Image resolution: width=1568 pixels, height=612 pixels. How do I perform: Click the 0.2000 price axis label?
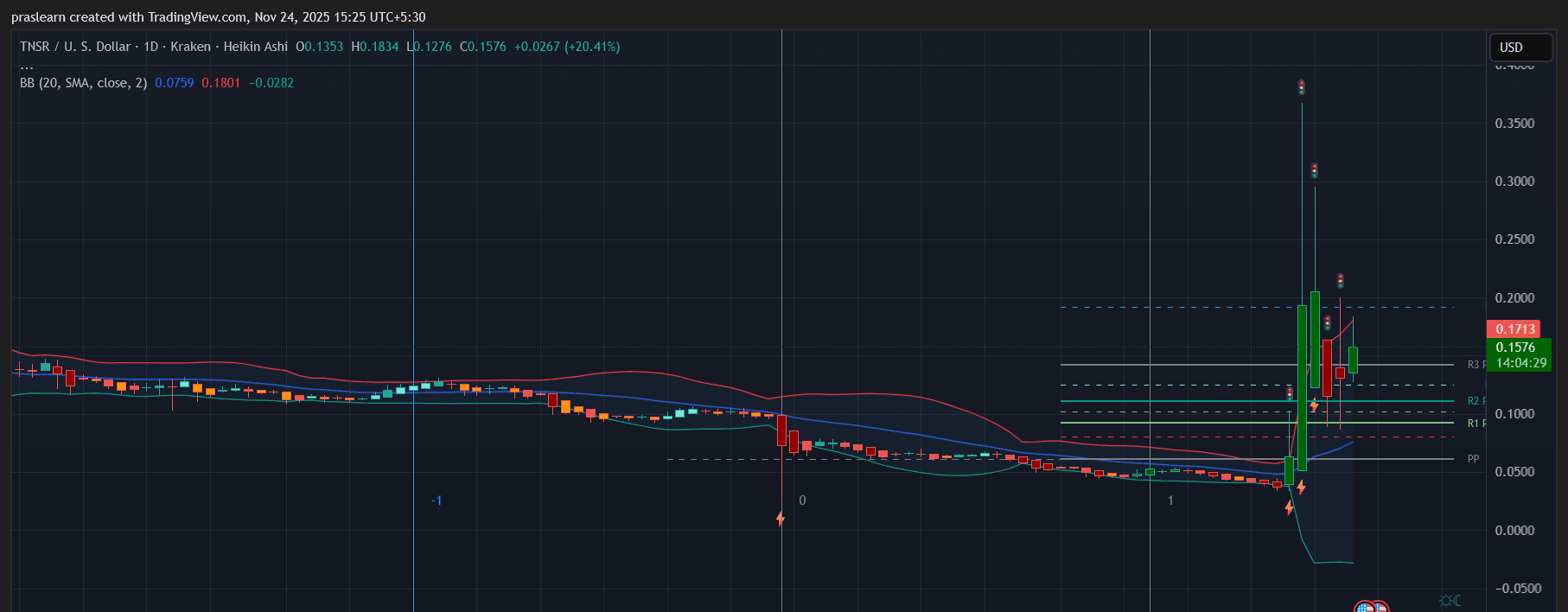(x=1514, y=298)
